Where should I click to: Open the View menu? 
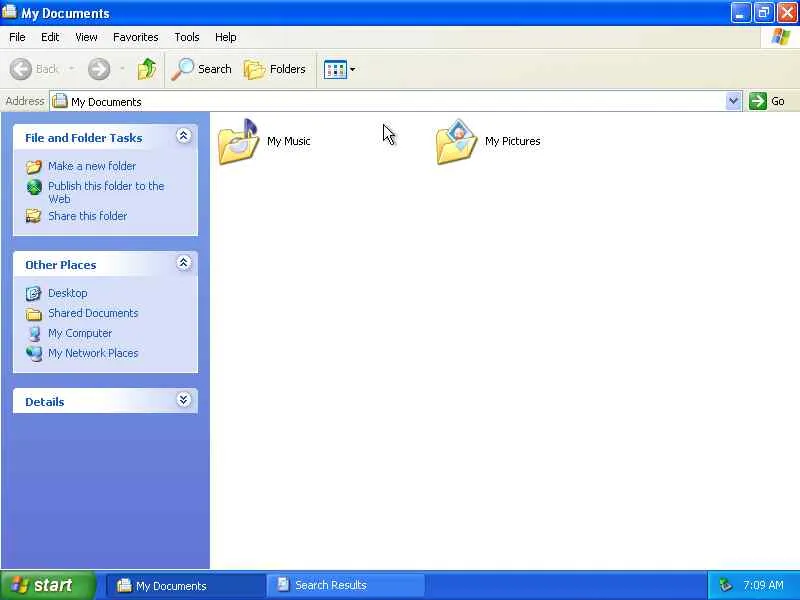click(86, 37)
